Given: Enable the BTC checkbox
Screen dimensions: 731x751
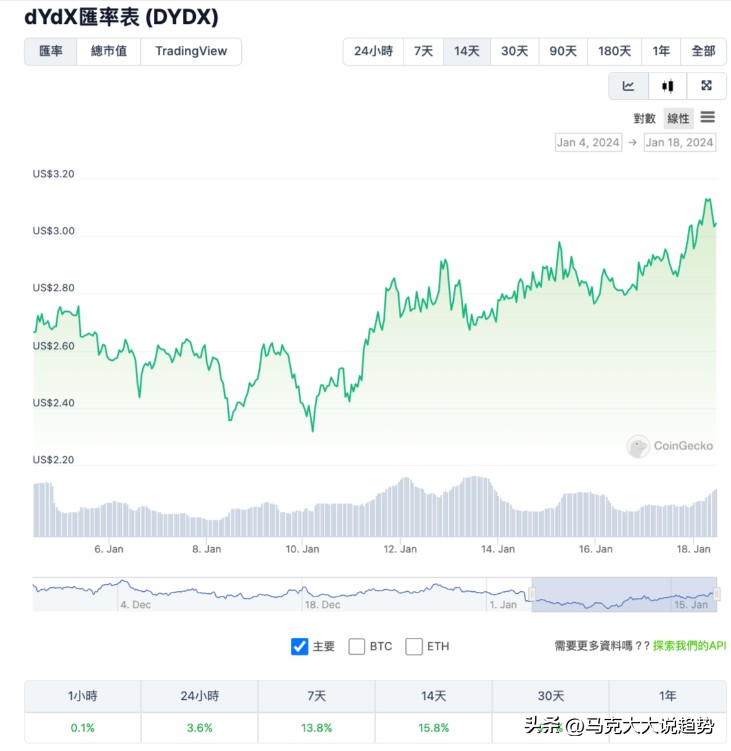Looking at the screenshot, I should click(x=356, y=646).
